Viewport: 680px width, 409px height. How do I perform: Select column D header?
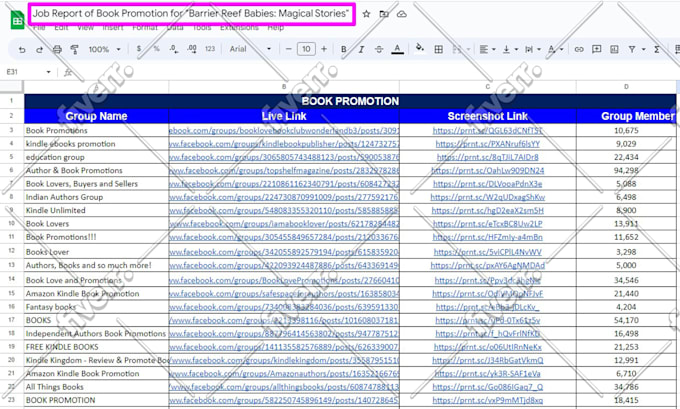(x=626, y=87)
